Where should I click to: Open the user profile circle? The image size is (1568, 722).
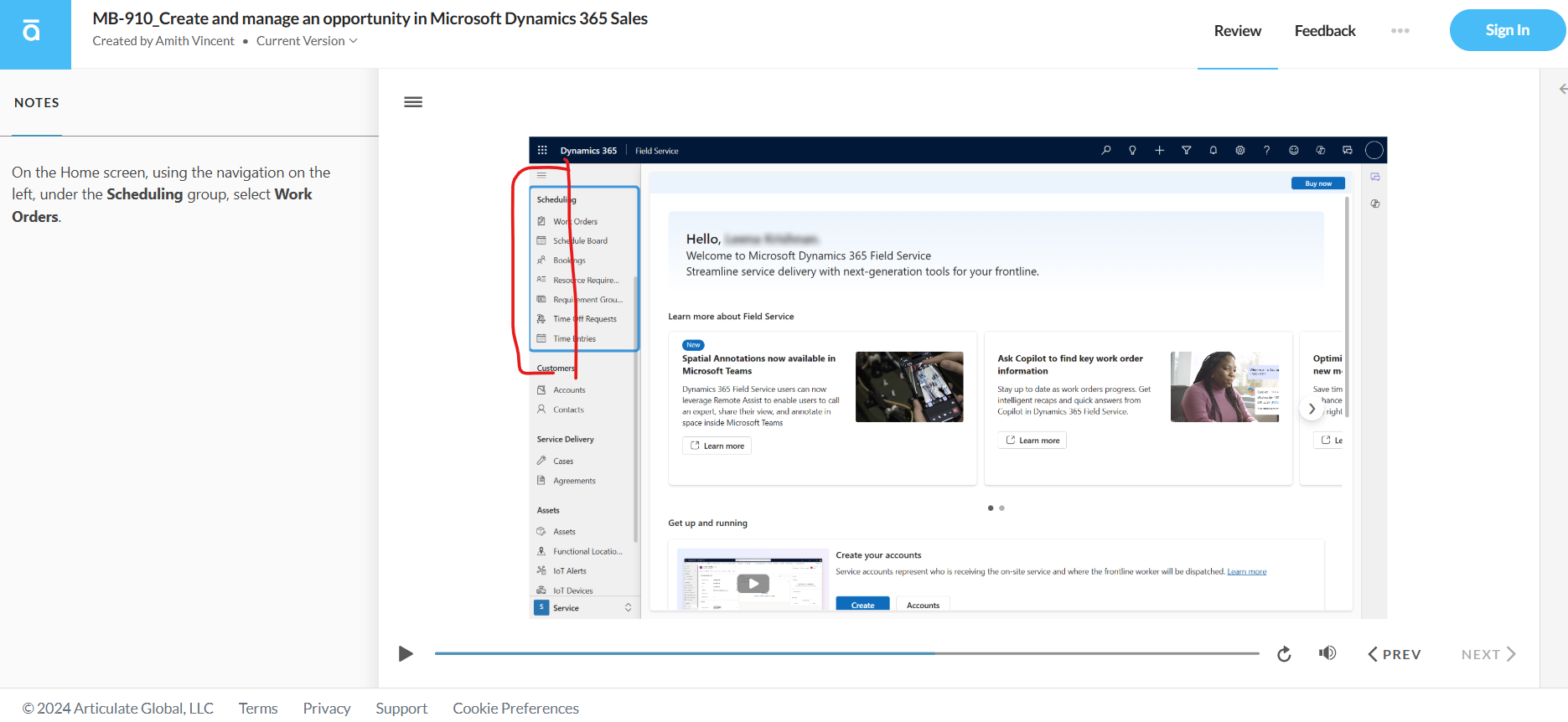pos(1374,151)
